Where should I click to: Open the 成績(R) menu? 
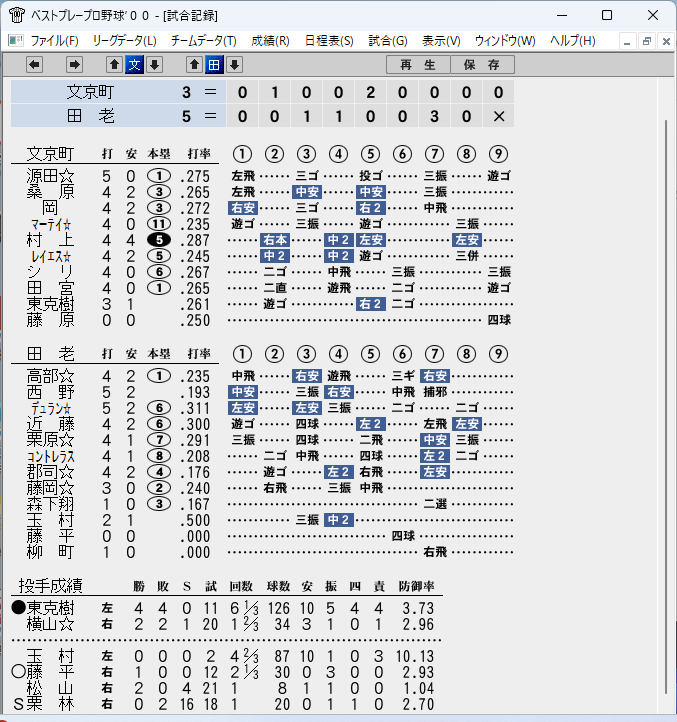[270, 41]
